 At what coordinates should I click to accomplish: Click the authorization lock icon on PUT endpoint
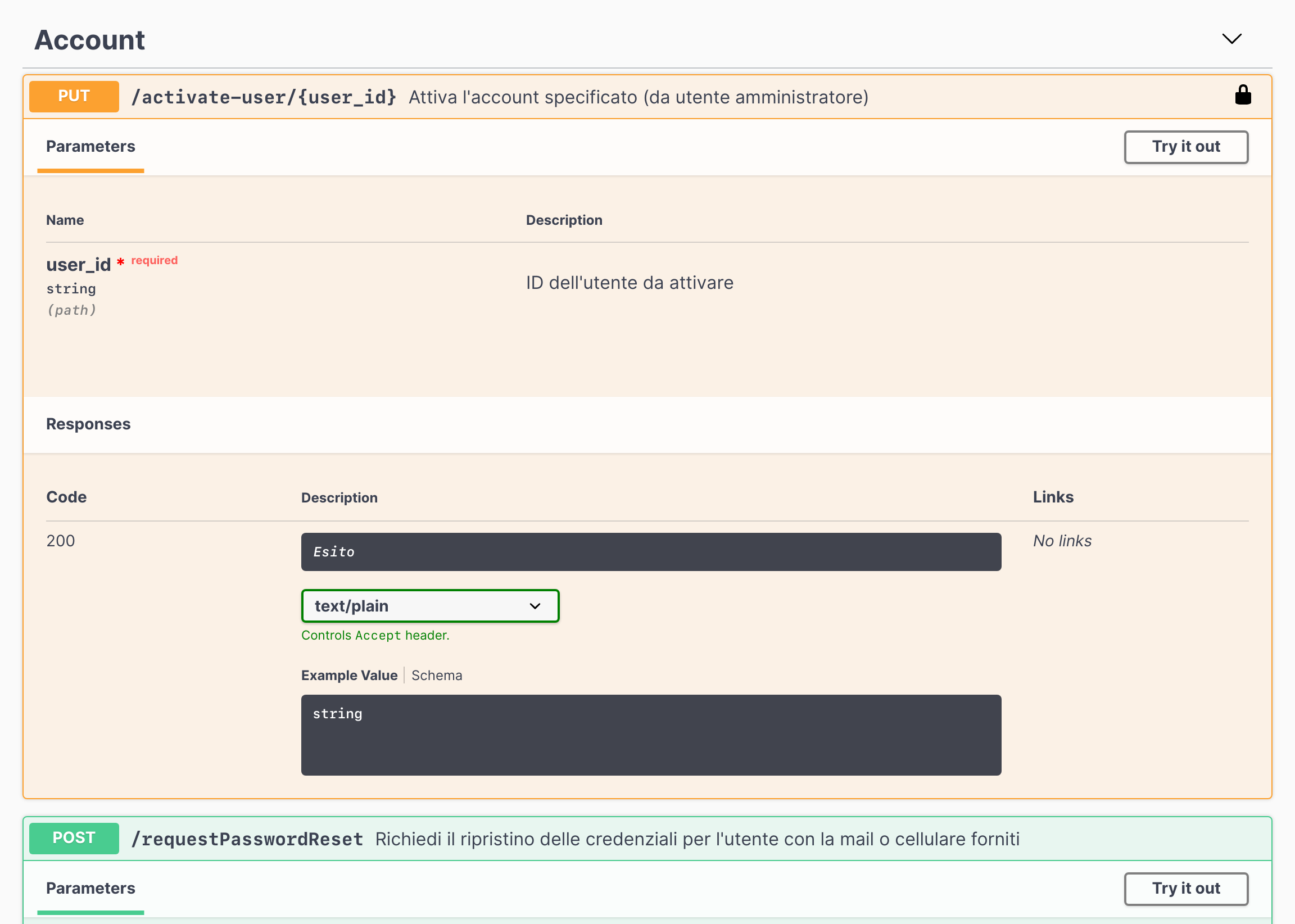point(1243,96)
